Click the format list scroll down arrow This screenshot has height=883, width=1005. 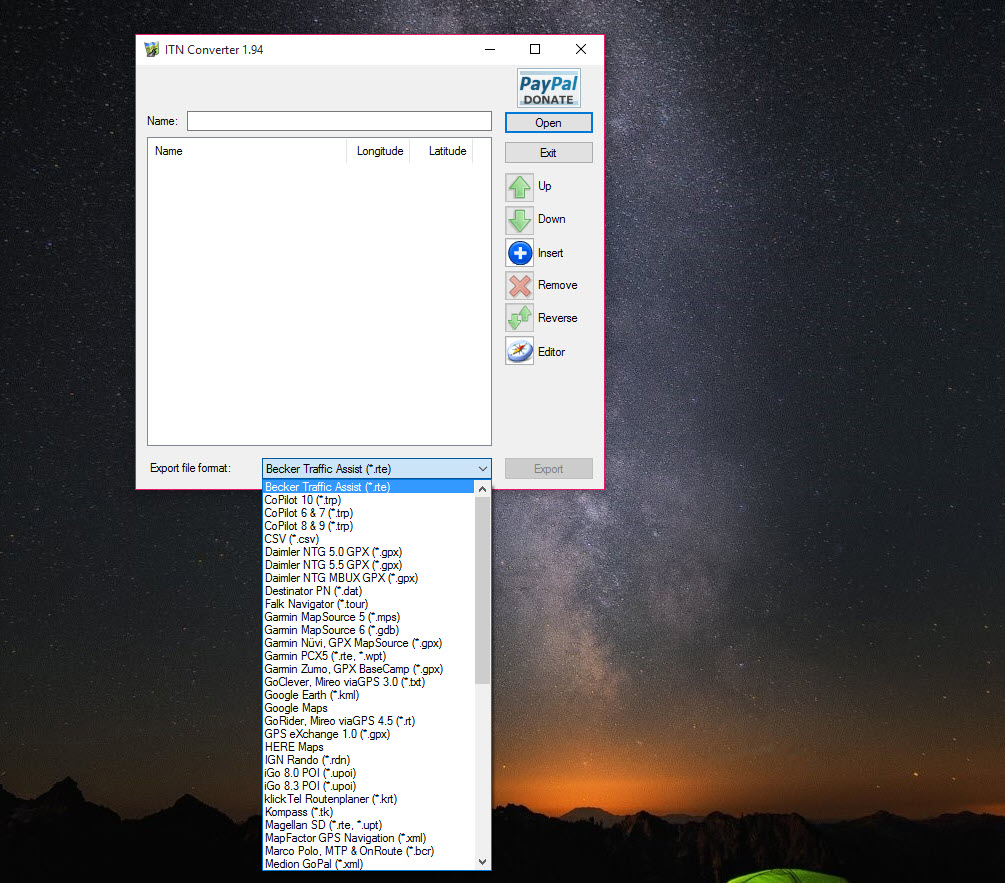(x=483, y=862)
